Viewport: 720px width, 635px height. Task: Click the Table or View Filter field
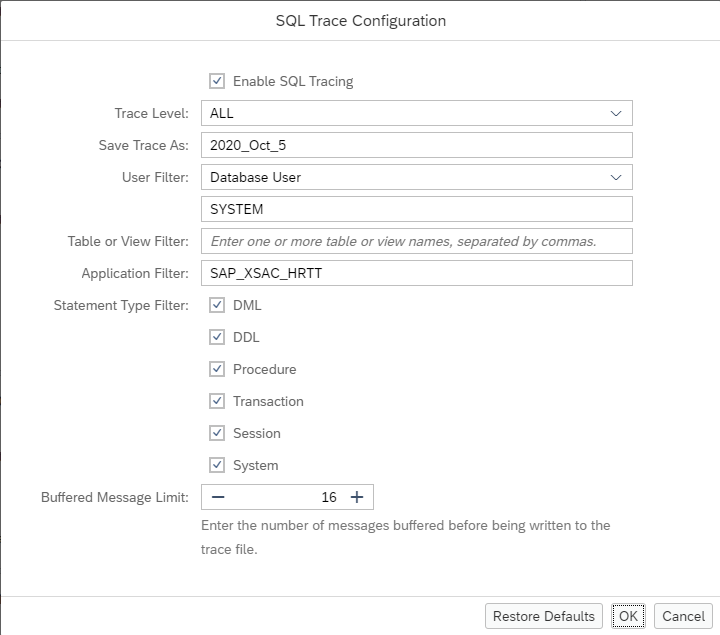click(x=417, y=241)
